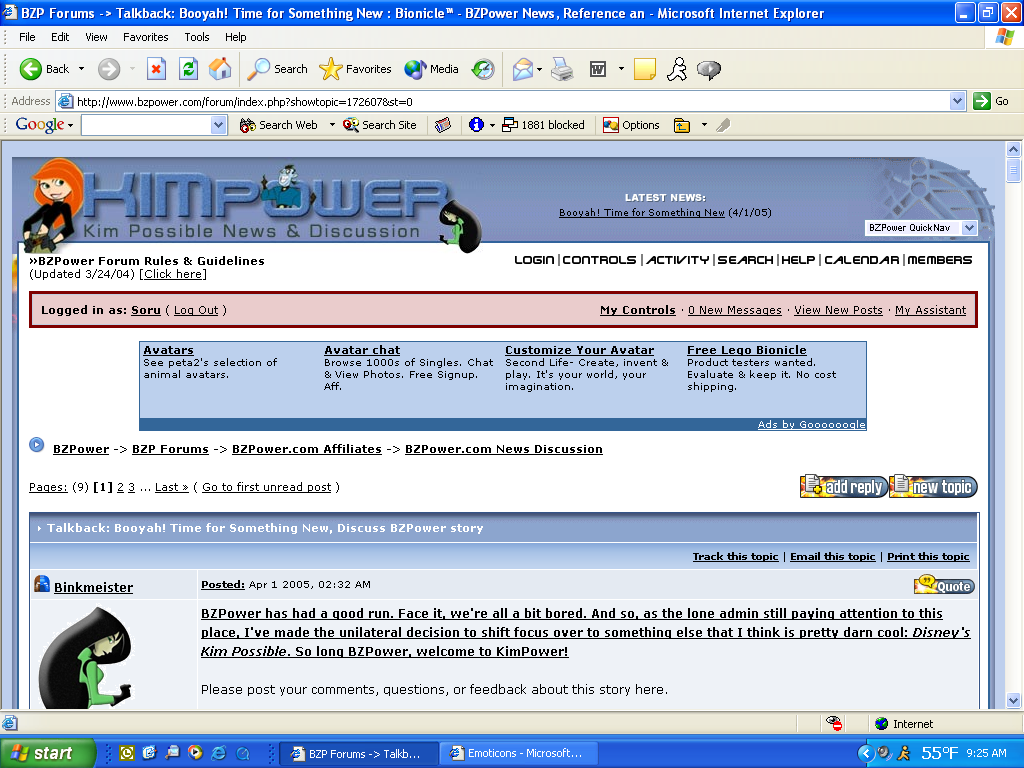The image size is (1024, 768).
Task: Open the Edit menu
Action: [x=60, y=37]
